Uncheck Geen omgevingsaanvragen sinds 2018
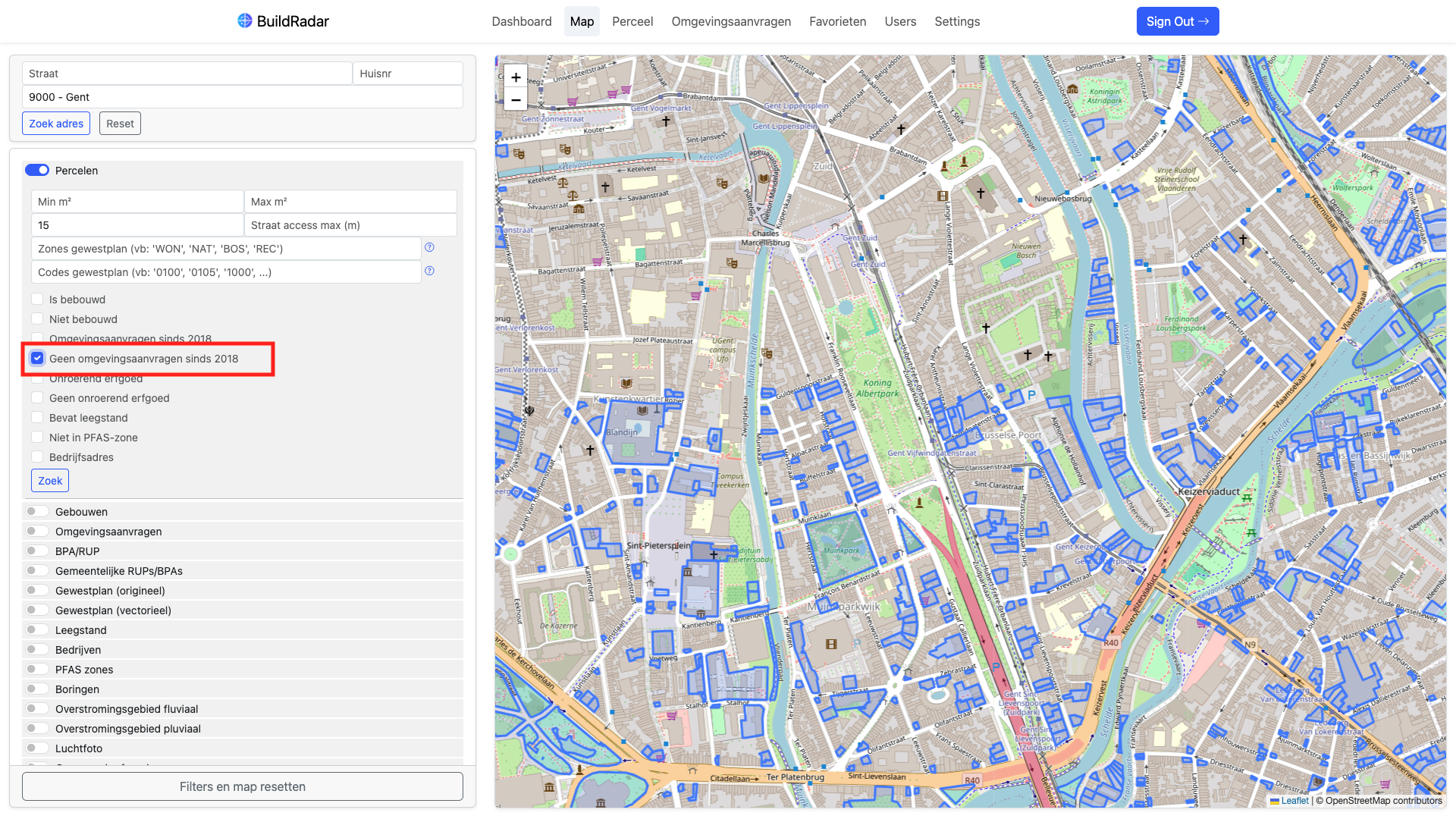 pyautogui.click(x=37, y=358)
